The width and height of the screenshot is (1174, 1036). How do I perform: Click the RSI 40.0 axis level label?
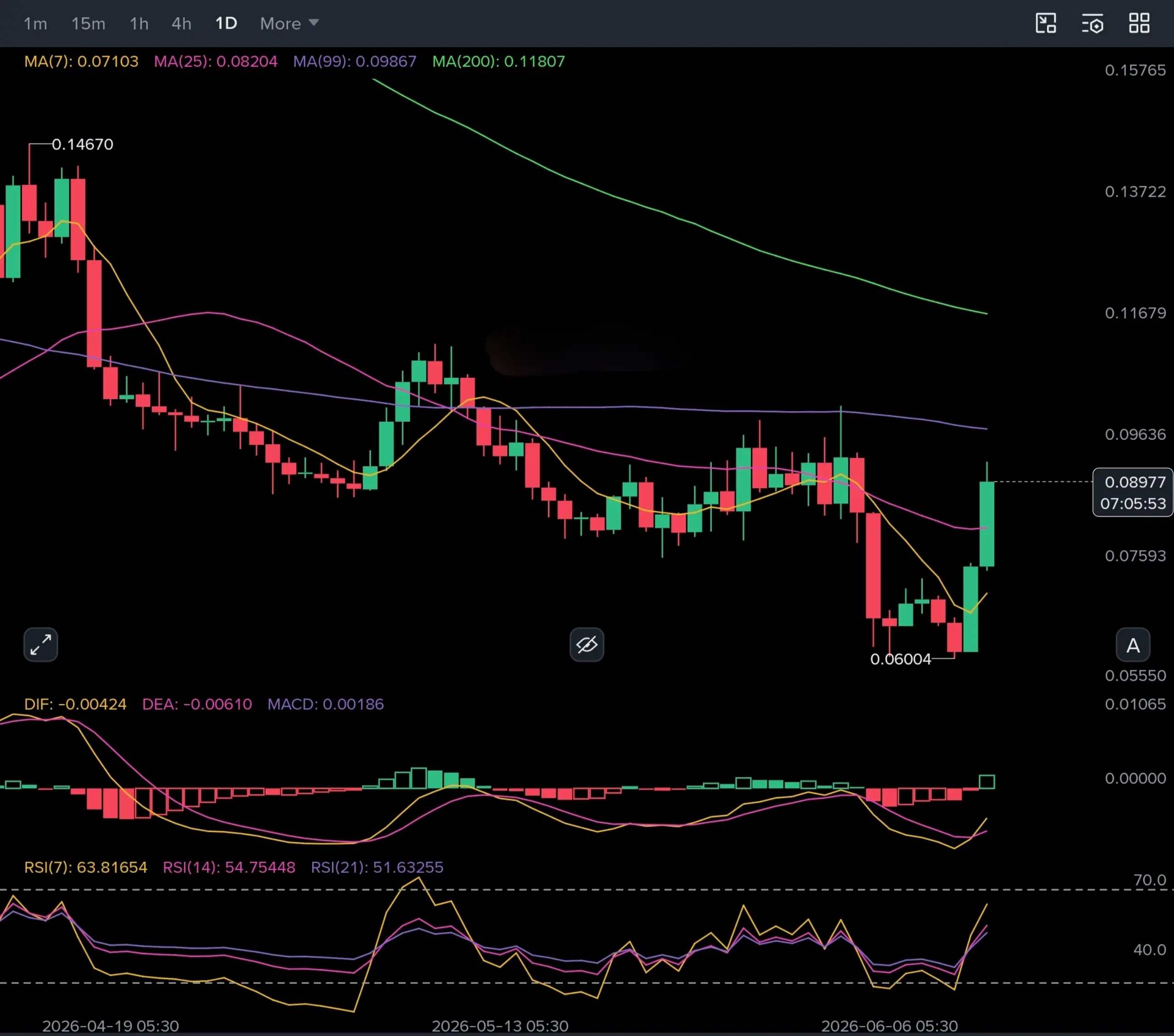1149,949
